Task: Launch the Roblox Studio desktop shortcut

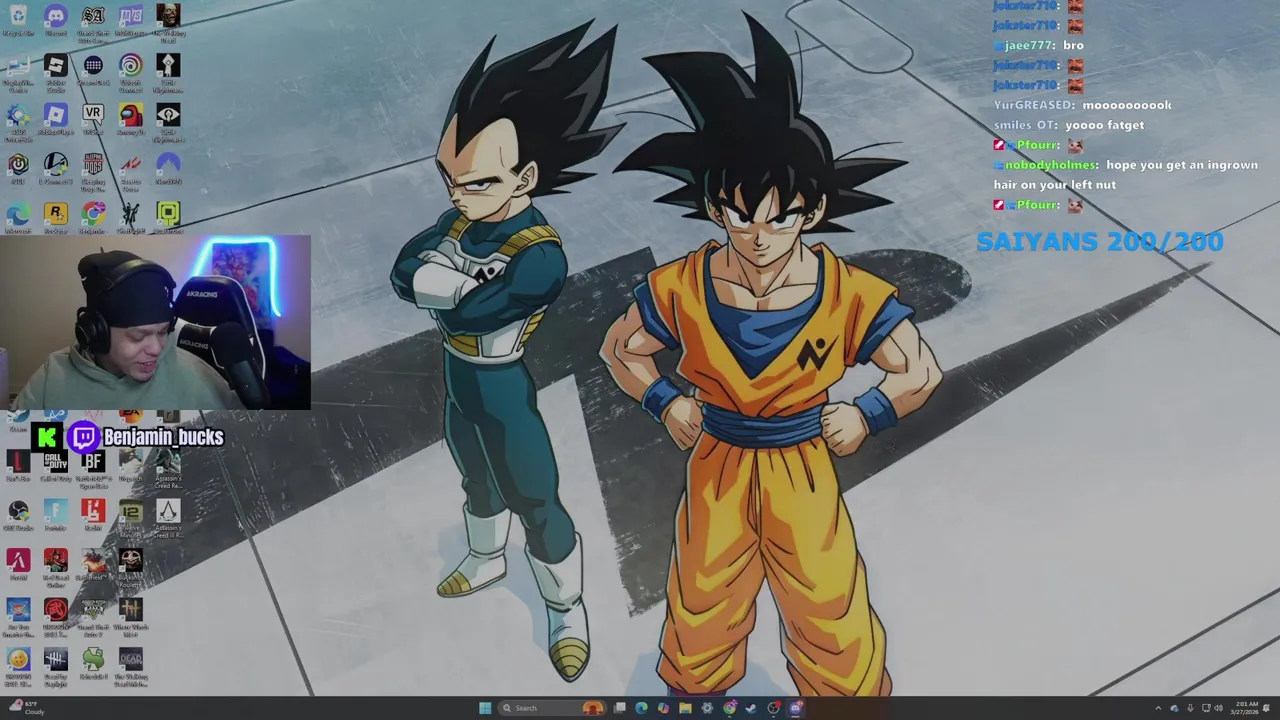Action: 56,72
